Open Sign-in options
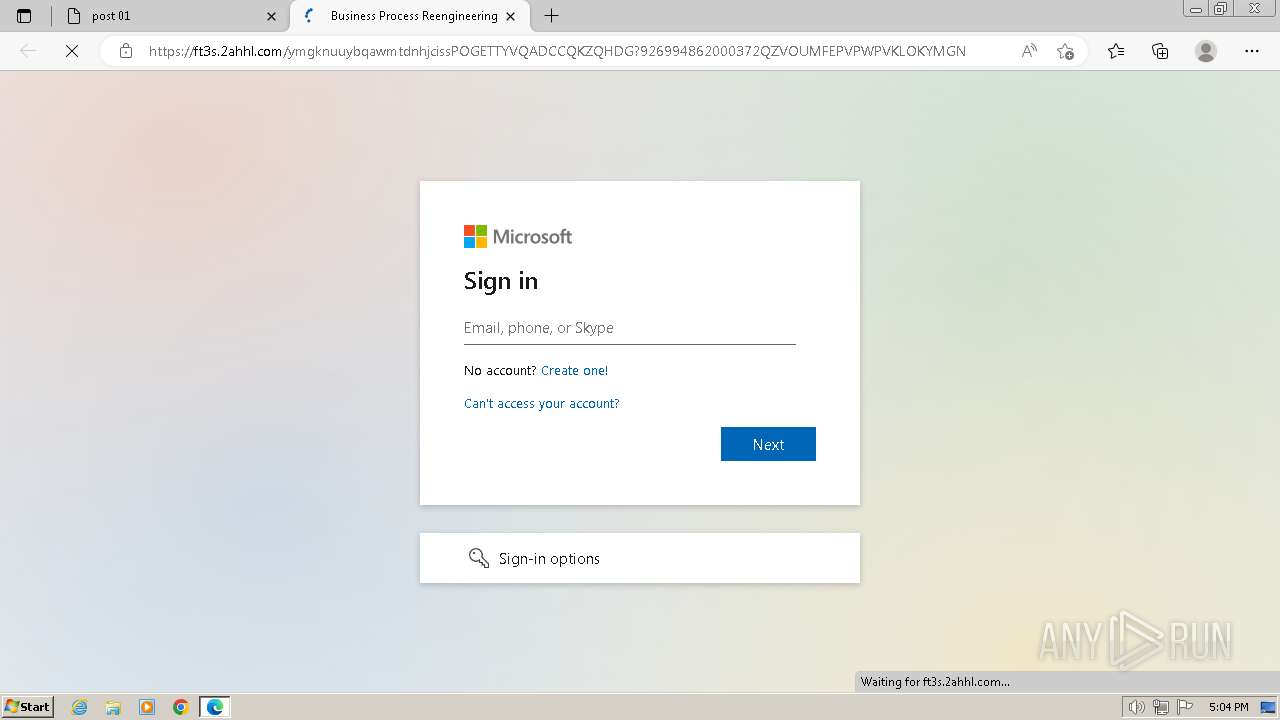The width and height of the screenshot is (1280, 720). pos(640,558)
